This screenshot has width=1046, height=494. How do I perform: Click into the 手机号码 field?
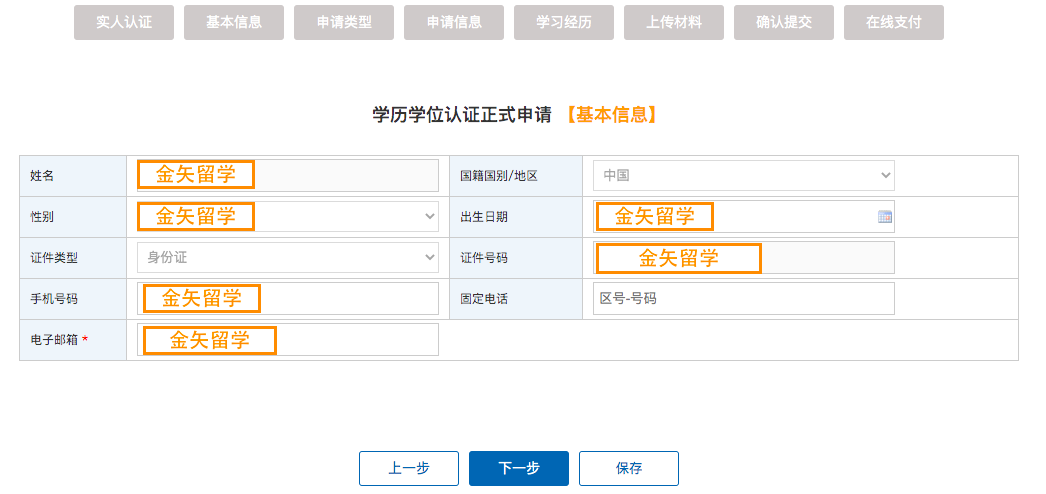(288, 299)
